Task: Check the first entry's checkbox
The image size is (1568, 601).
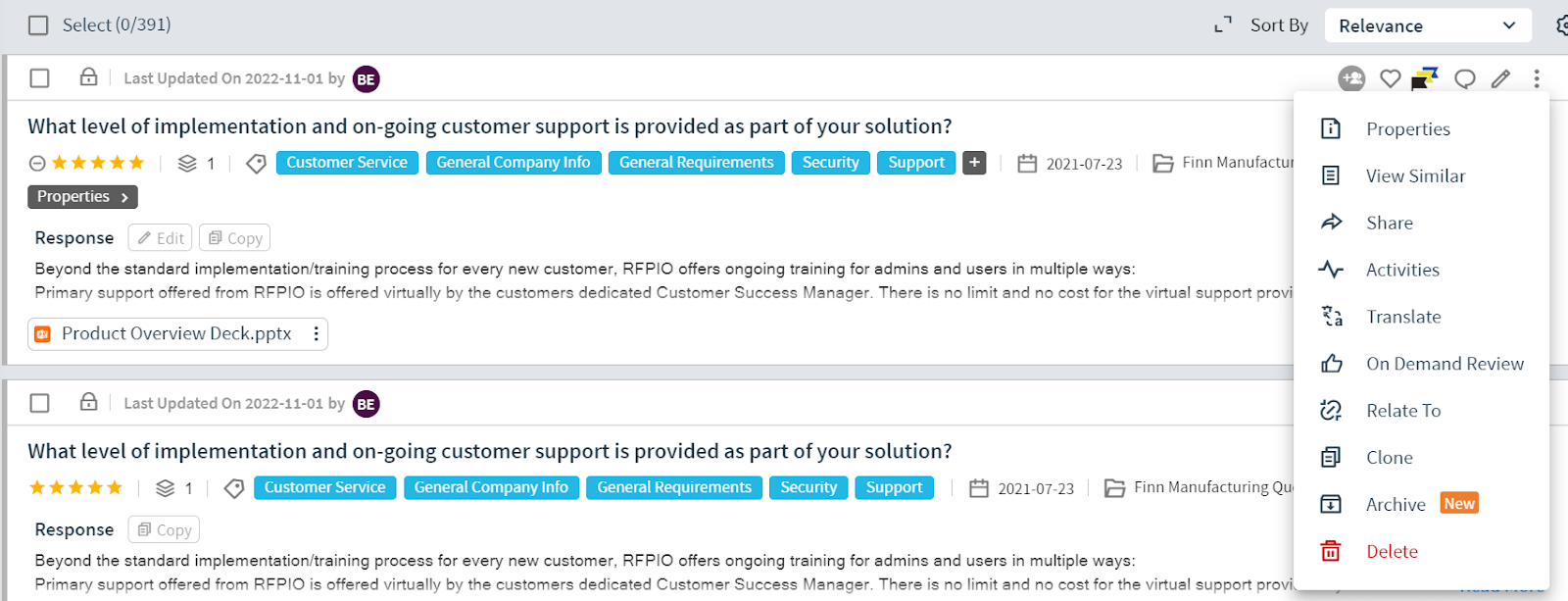Action: (40, 78)
